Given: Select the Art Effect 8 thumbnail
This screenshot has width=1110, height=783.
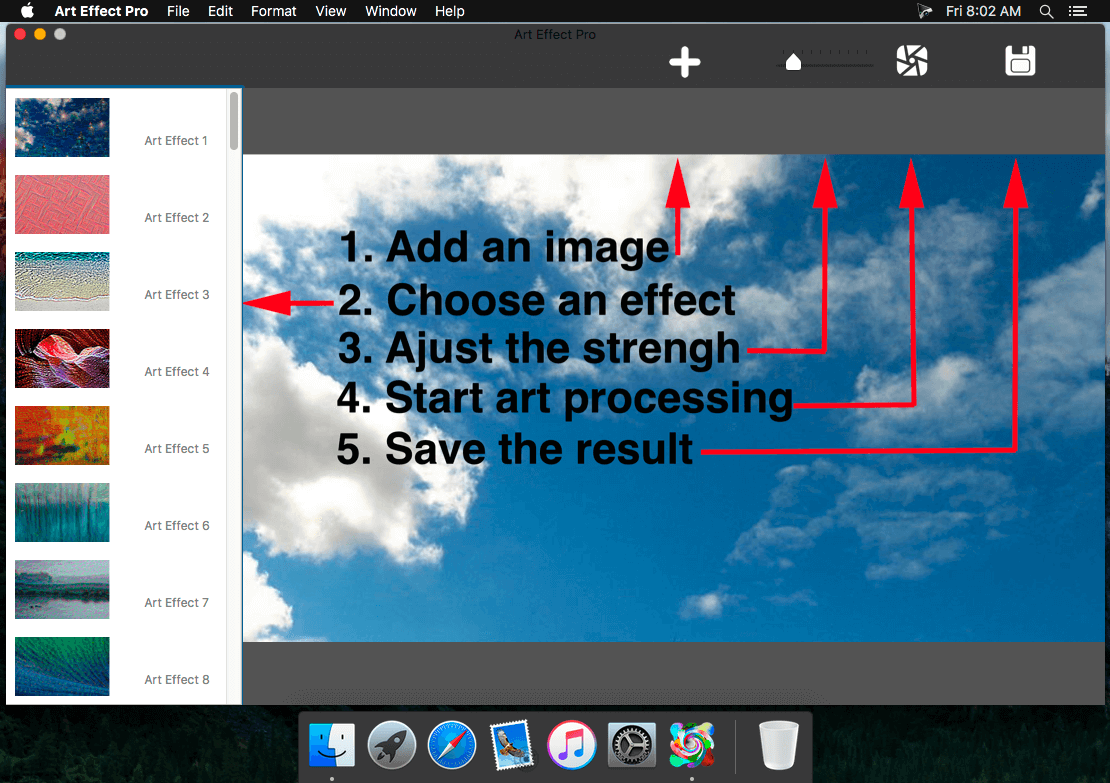Looking at the screenshot, I should pyautogui.click(x=62, y=667).
